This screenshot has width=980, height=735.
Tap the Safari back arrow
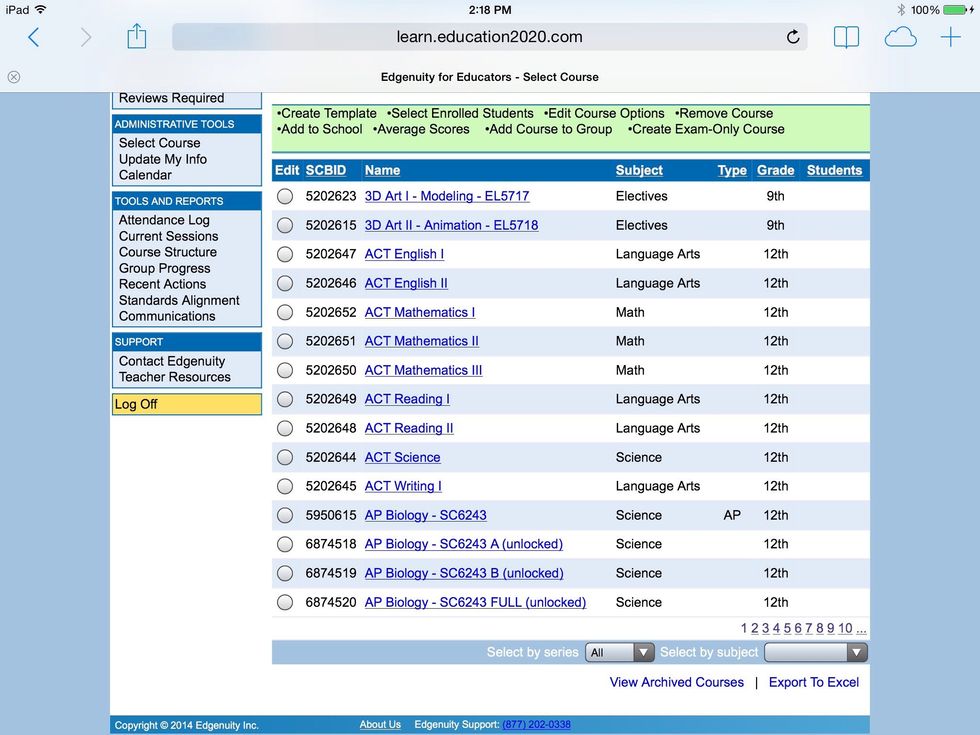pos(34,37)
